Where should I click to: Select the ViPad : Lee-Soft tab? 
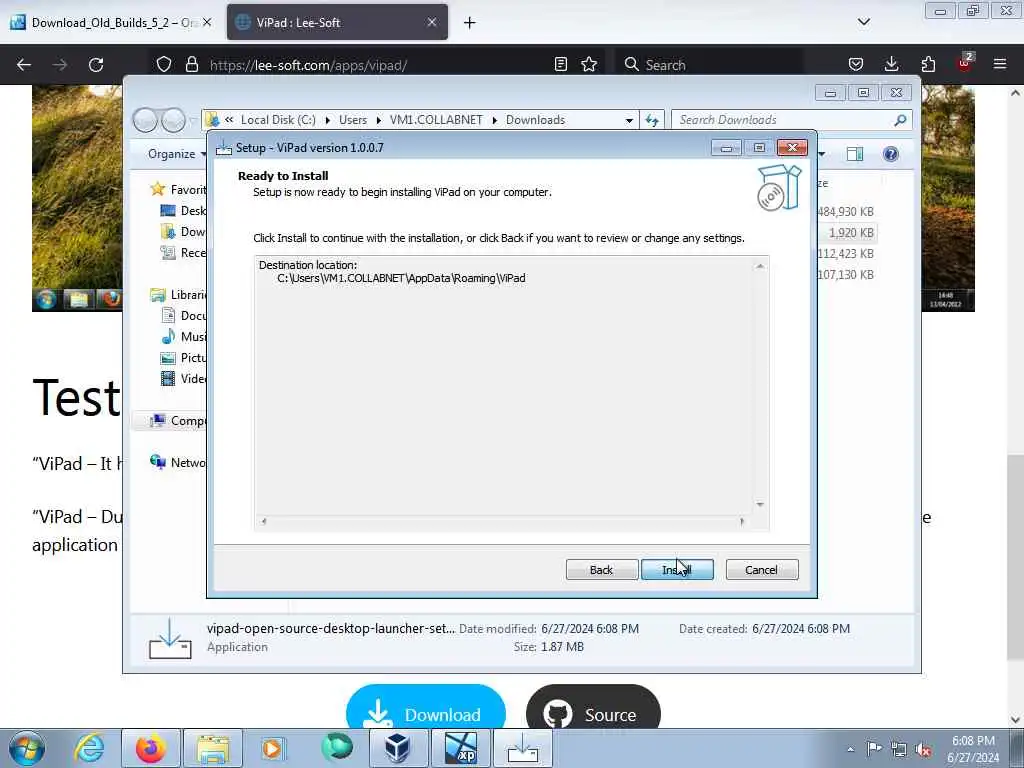pyautogui.click(x=327, y=22)
